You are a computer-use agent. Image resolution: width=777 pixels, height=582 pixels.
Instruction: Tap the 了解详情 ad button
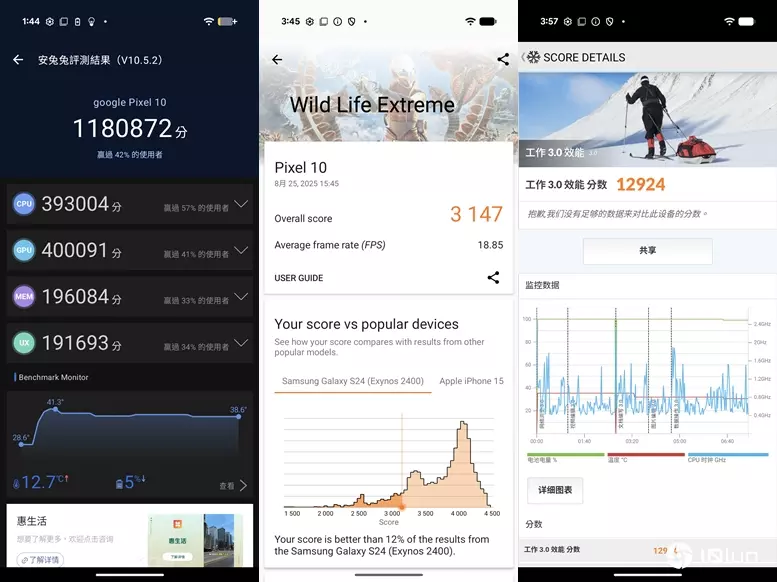(40, 560)
